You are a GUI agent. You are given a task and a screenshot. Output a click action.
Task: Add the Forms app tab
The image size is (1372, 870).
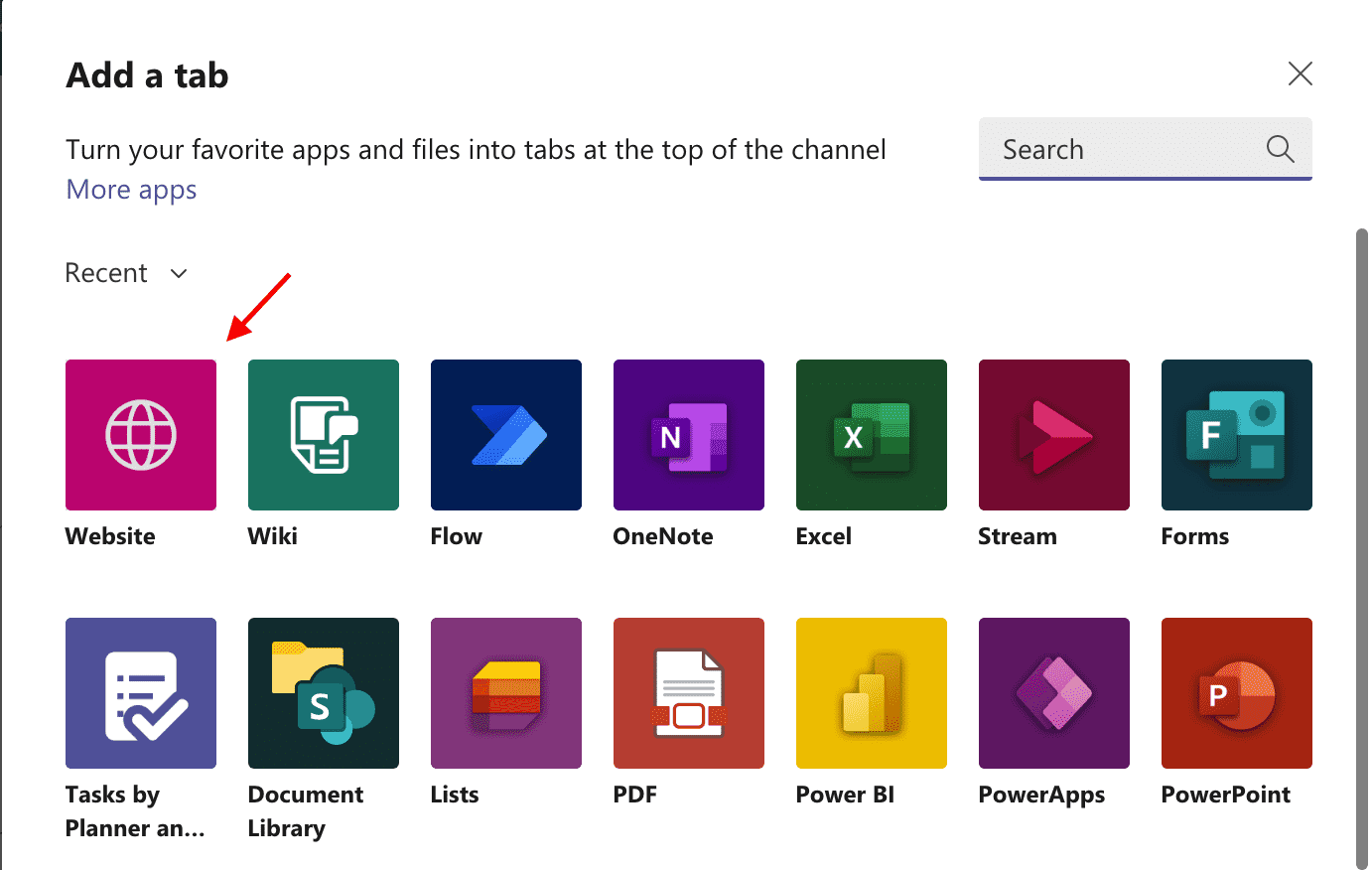tap(1237, 435)
